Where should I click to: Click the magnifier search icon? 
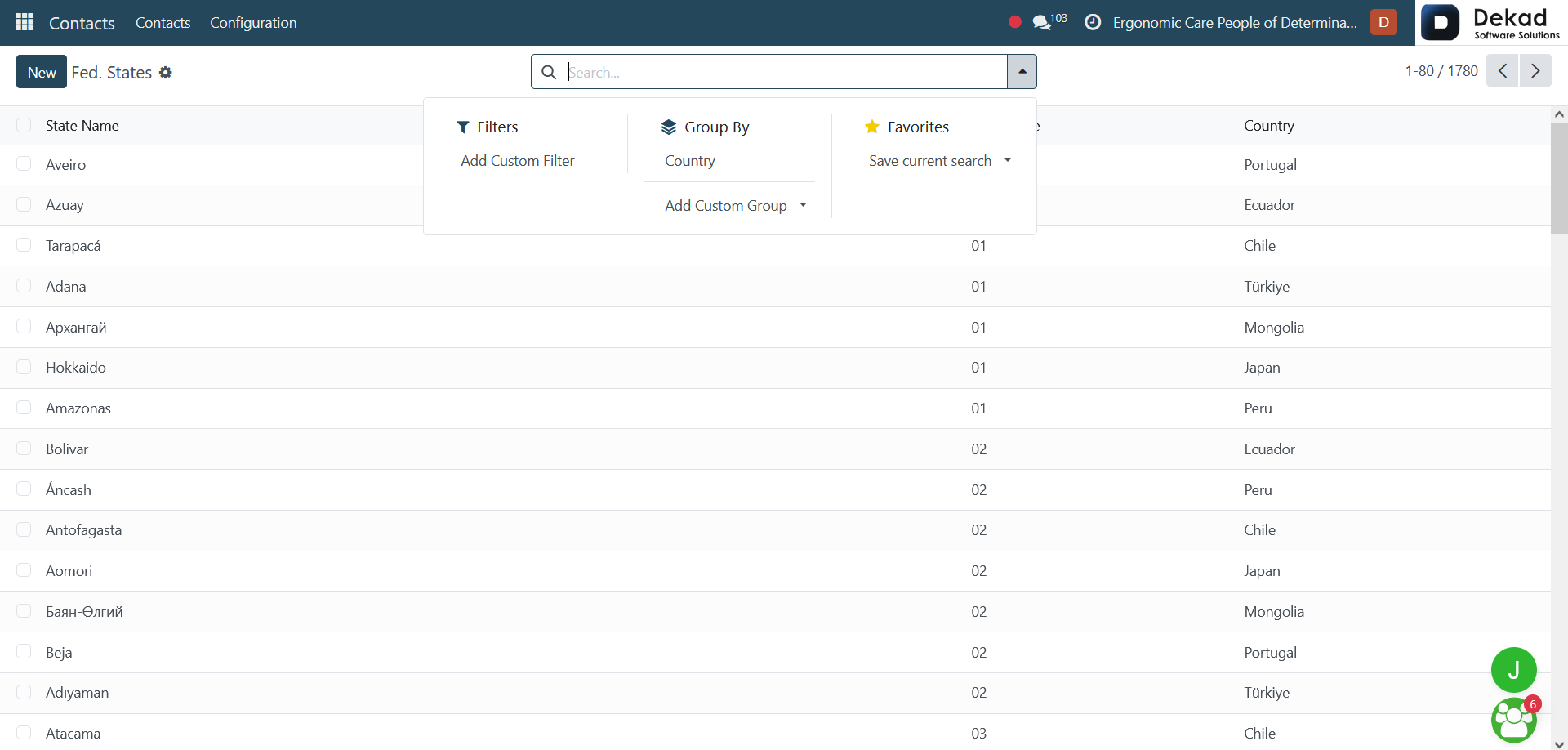[x=550, y=72]
